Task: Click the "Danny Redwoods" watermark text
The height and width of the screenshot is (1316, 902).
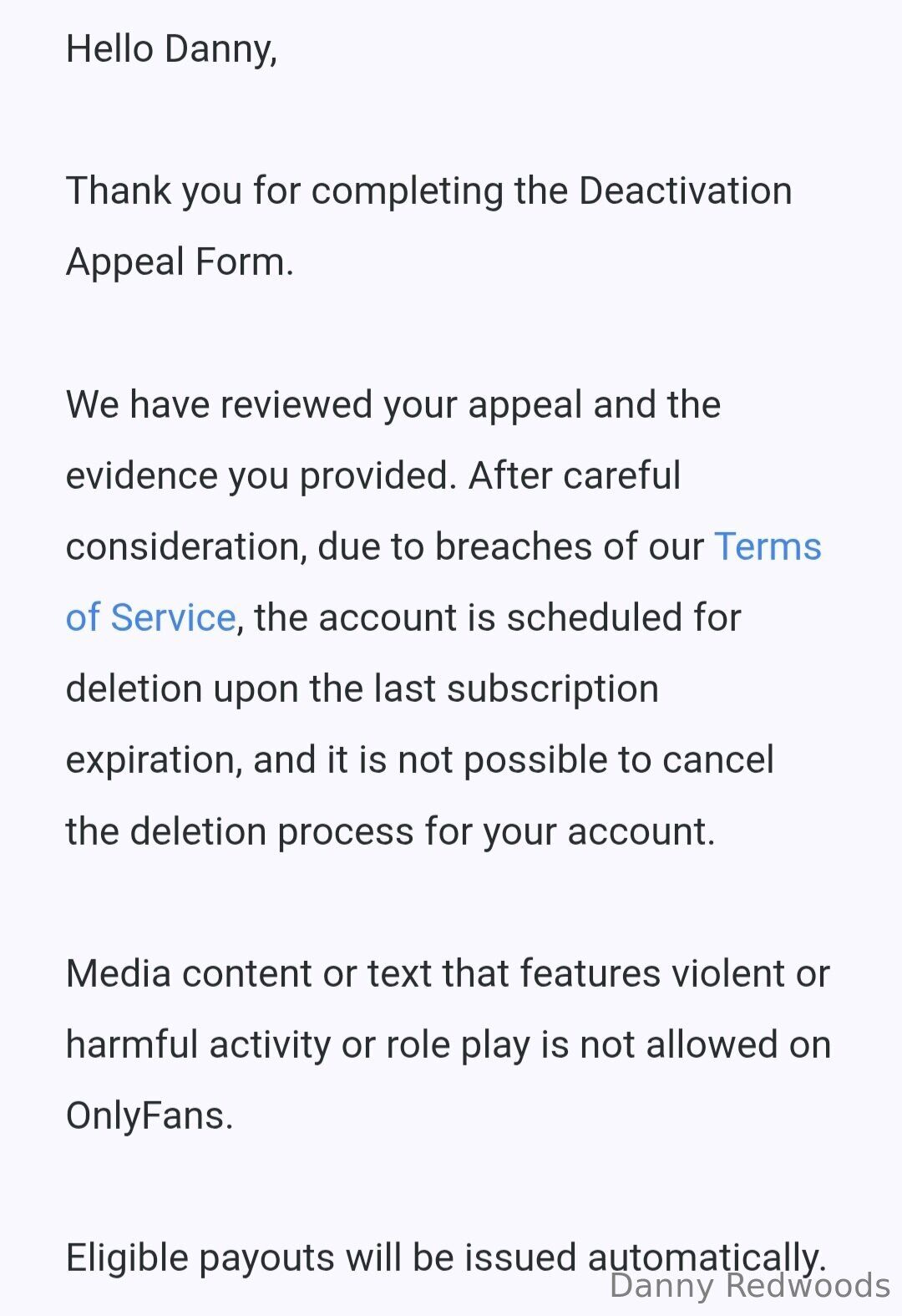Action: [x=749, y=1286]
